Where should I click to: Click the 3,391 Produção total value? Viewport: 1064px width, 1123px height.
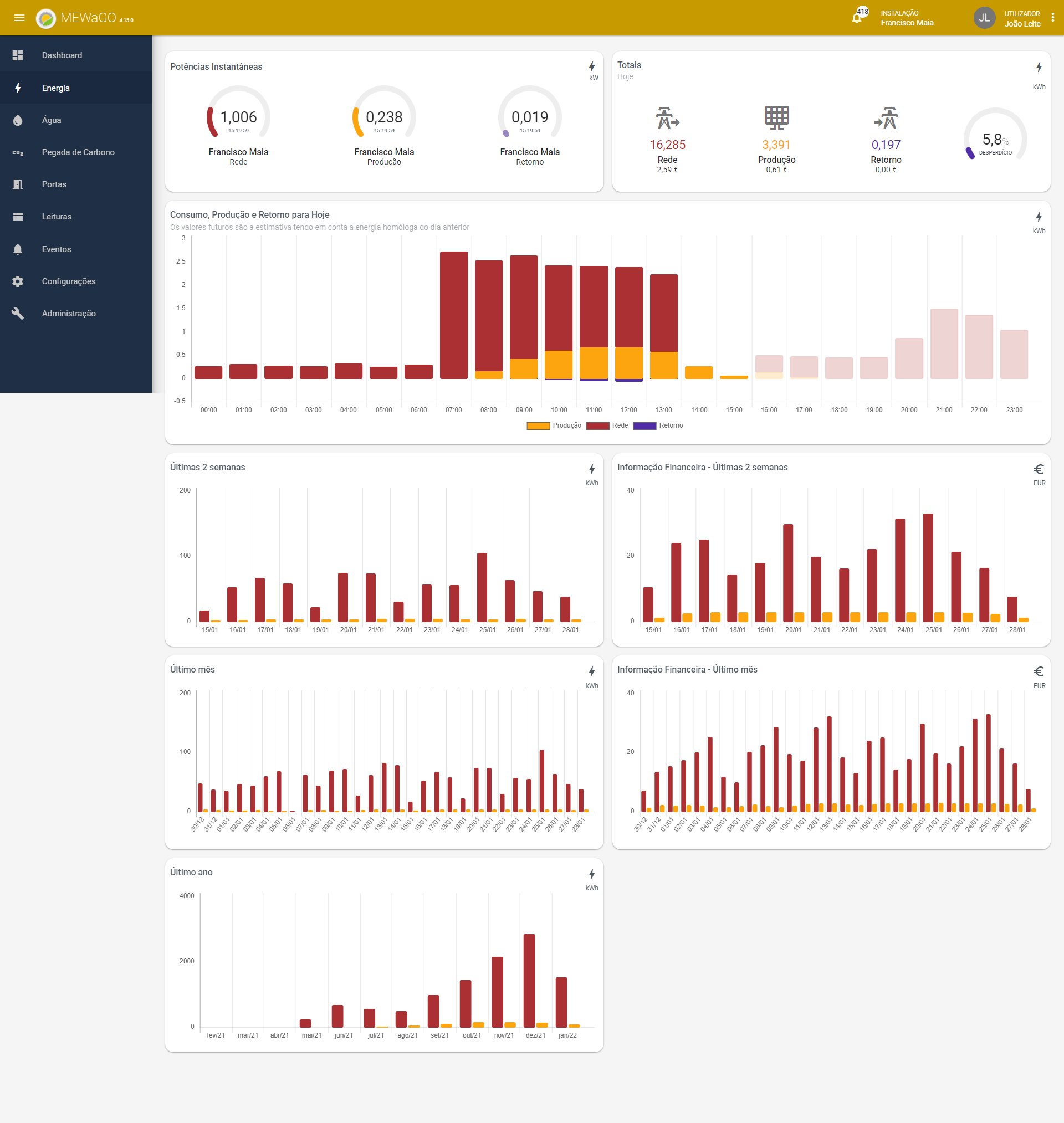point(776,145)
